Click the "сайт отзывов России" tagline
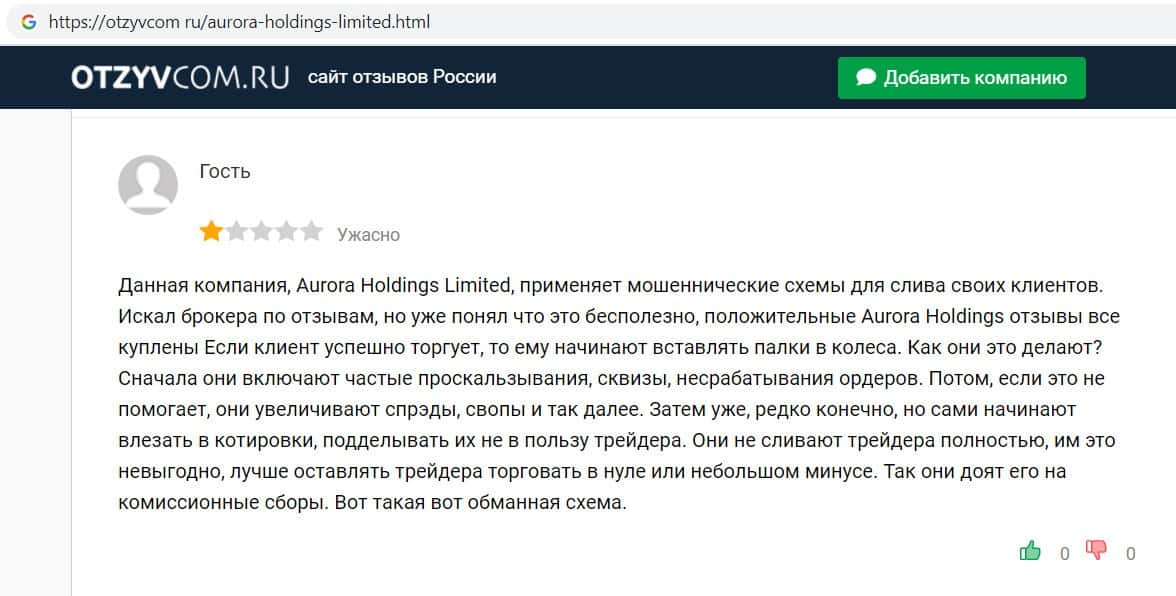 click(x=402, y=77)
